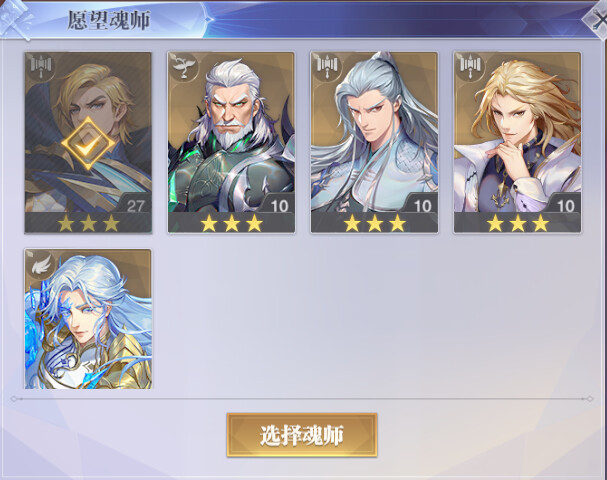
Task: Close the 愿望魂师 dialog
Action: tap(597, 19)
